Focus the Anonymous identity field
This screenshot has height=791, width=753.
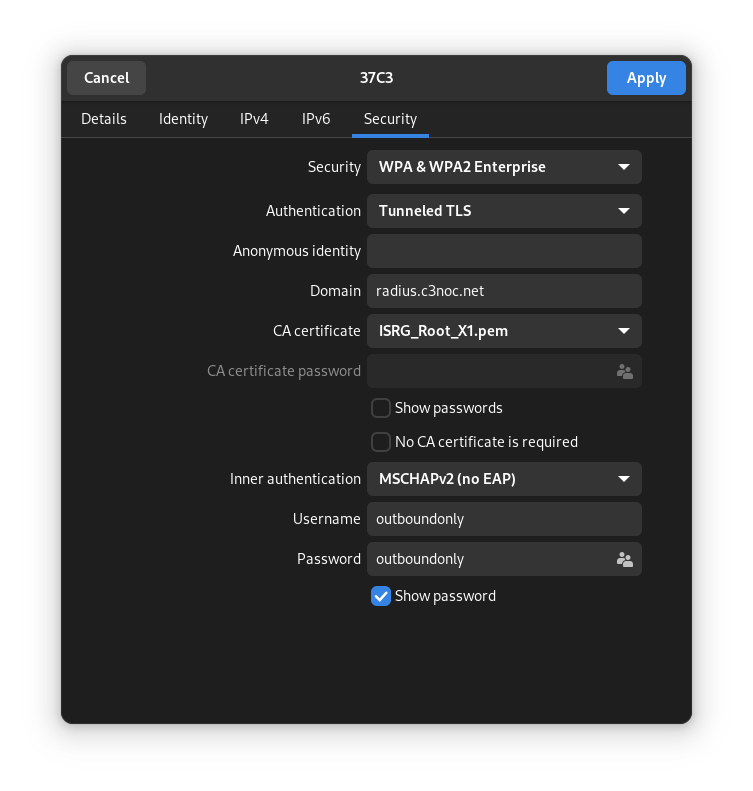pyautogui.click(x=504, y=251)
